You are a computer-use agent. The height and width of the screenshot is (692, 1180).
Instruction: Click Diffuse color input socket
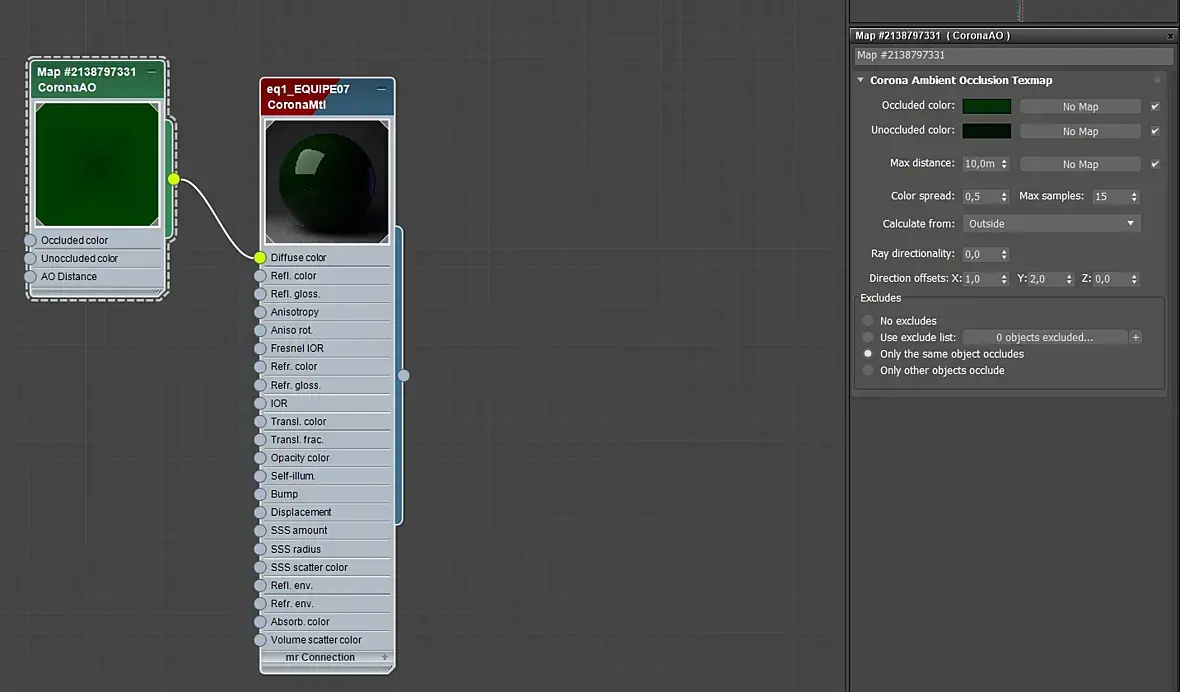point(260,257)
